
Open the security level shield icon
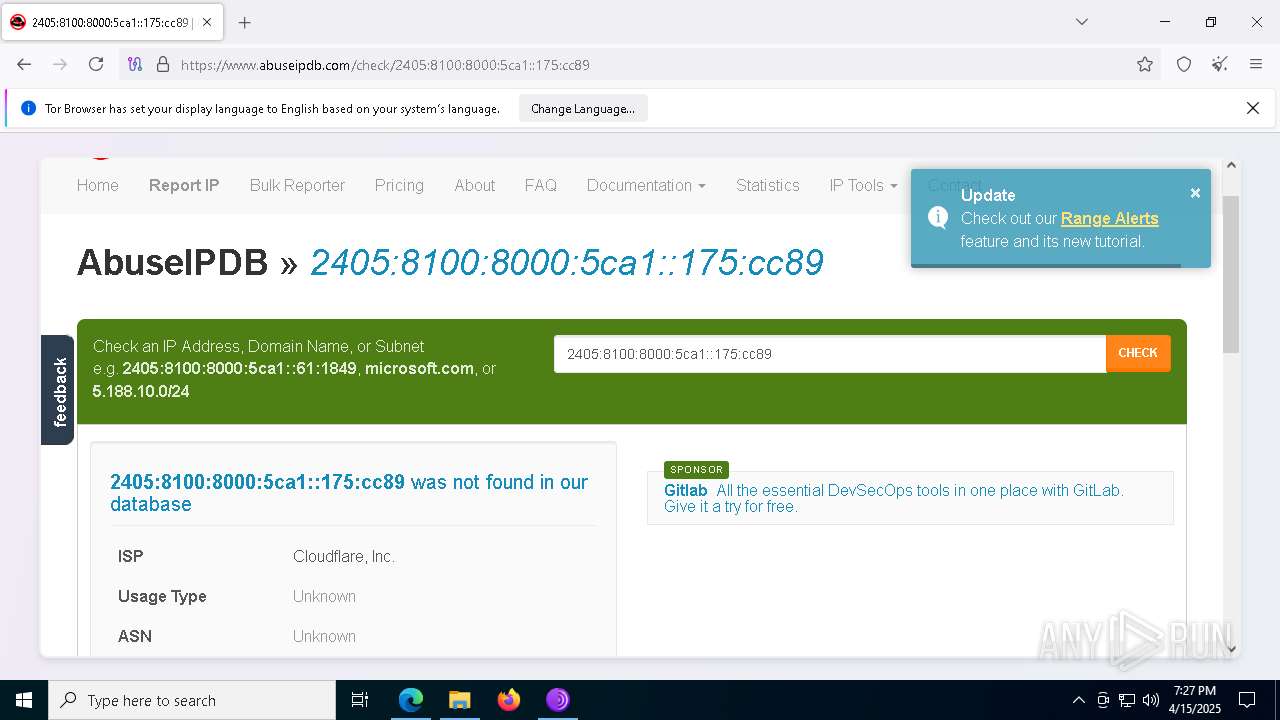[1184, 64]
